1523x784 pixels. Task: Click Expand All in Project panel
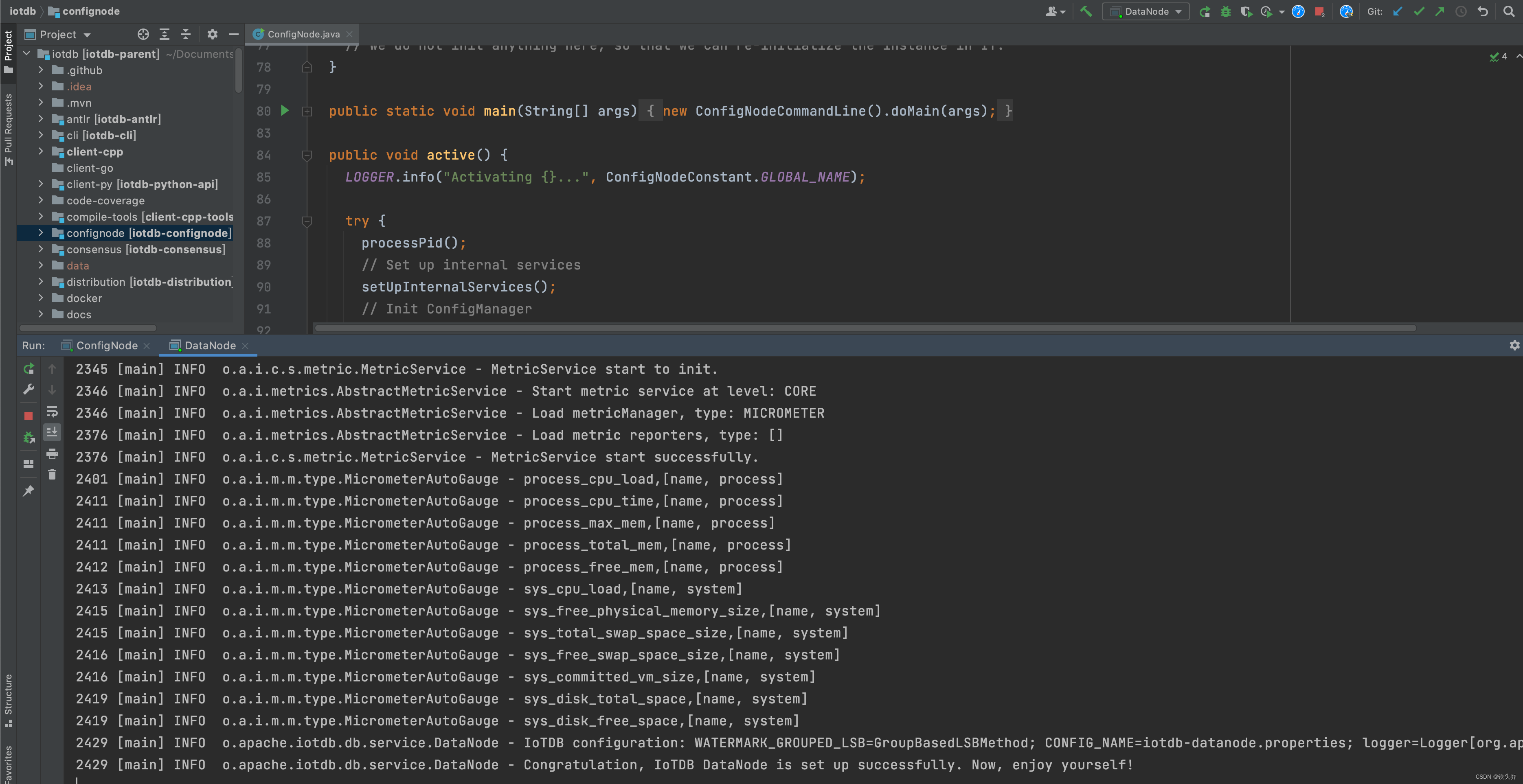coord(165,34)
